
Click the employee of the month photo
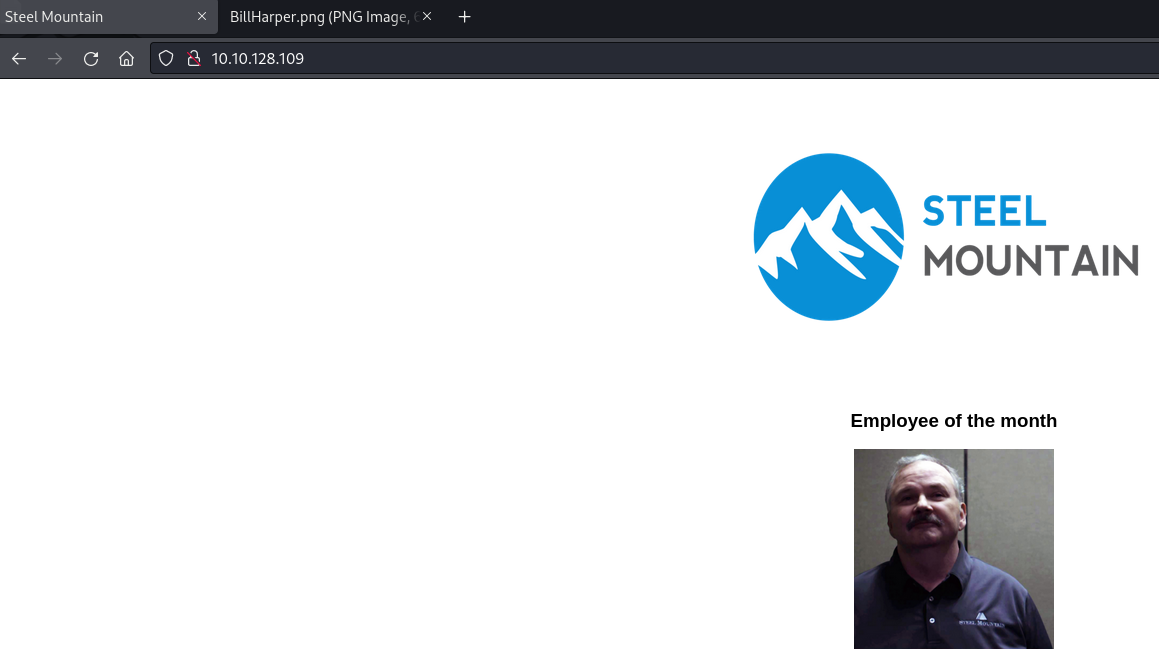[x=954, y=549]
